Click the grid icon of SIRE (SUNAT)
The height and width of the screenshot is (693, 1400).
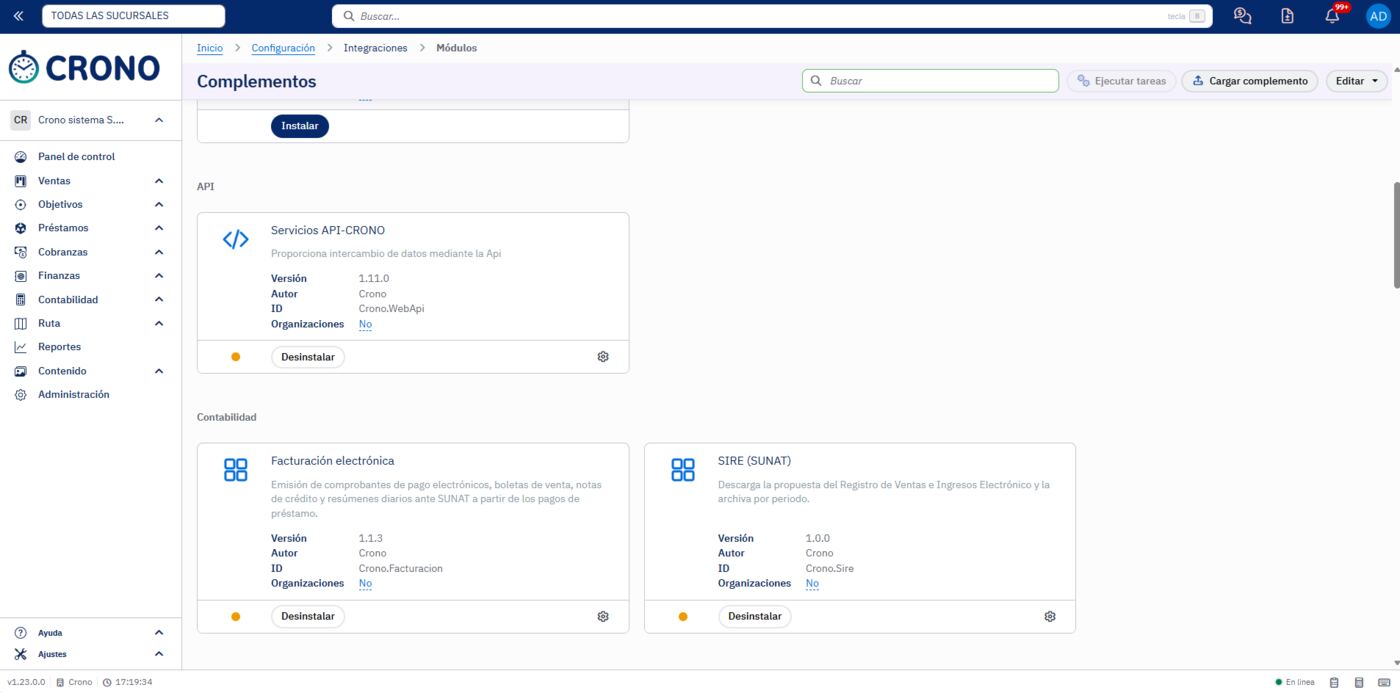[683, 470]
